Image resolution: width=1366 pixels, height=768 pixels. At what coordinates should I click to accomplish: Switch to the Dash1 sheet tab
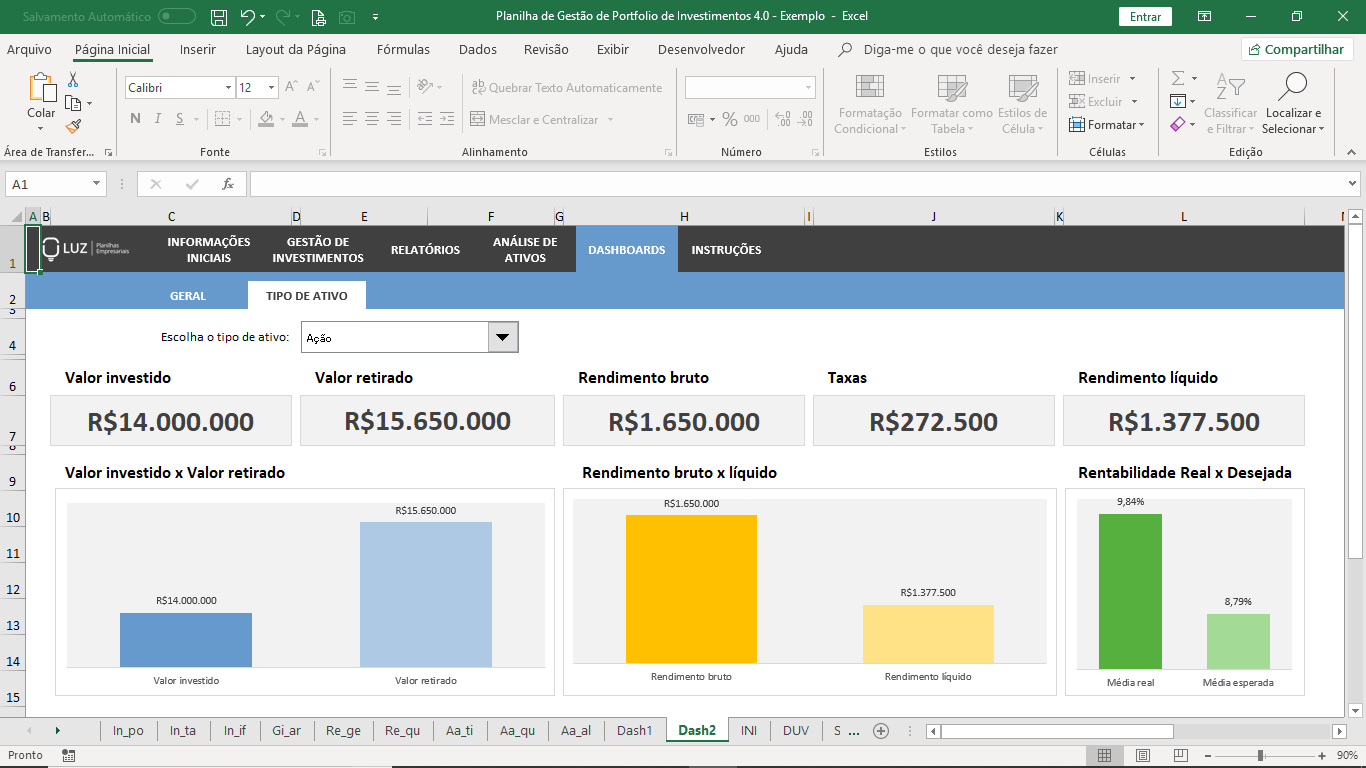[x=634, y=731]
